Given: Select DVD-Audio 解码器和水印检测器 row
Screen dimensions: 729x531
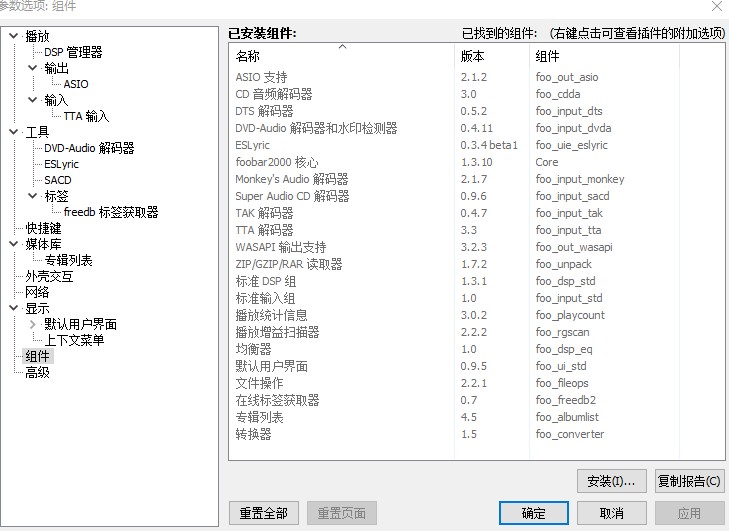Looking at the screenshot, I should pos(477,128).
